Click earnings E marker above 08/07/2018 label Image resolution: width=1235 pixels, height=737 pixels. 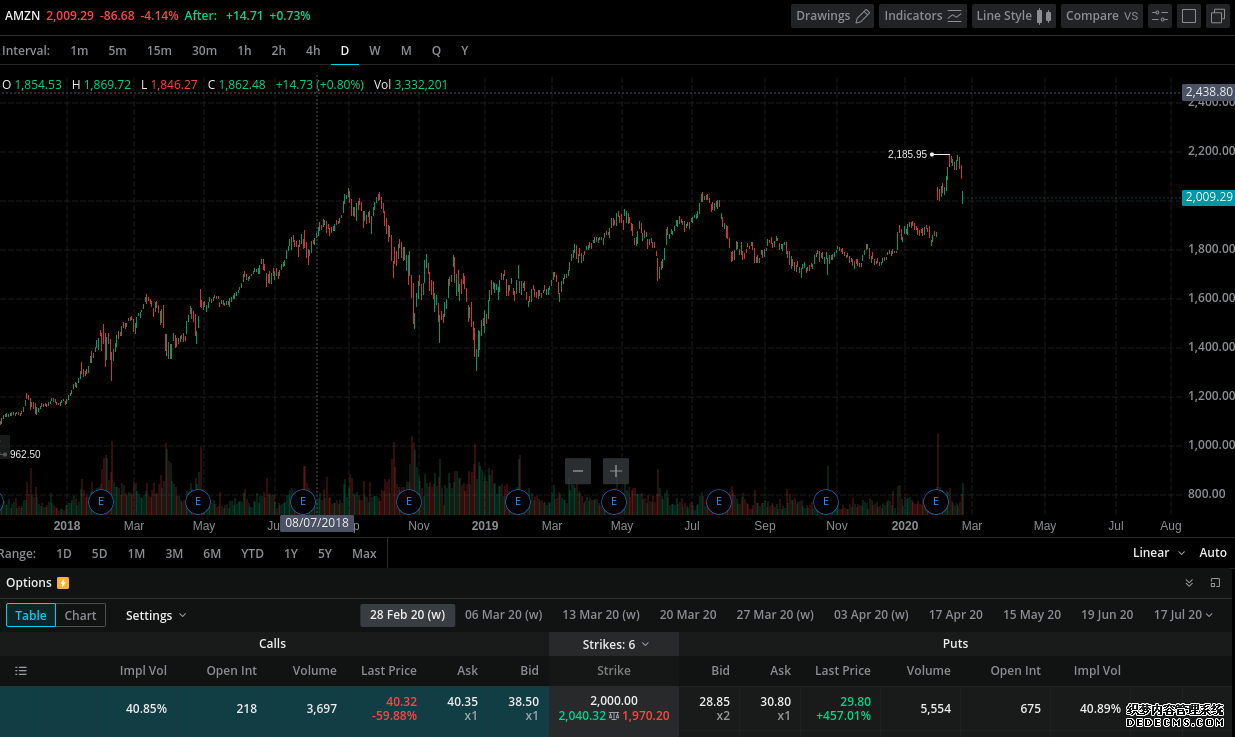[x=303, y=501]
